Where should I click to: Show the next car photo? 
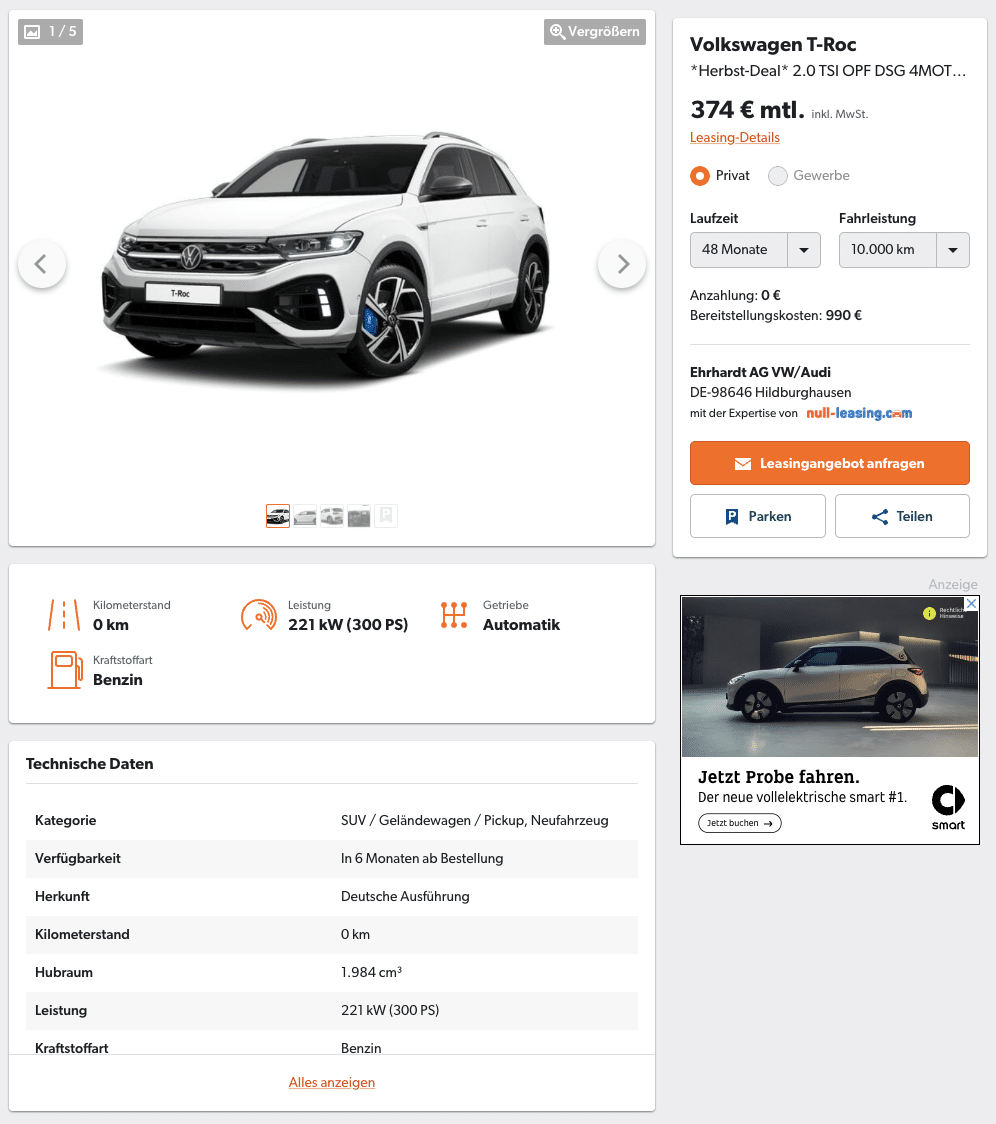coord(622,264)
